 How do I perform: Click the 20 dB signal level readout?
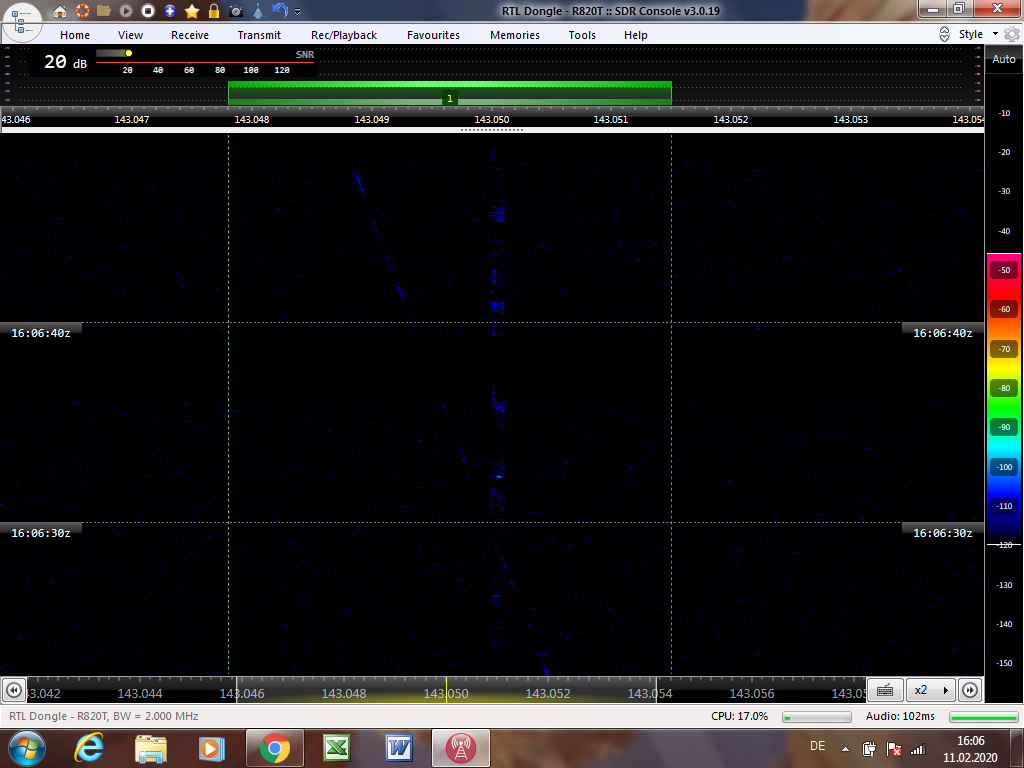(x=65, y=62)
